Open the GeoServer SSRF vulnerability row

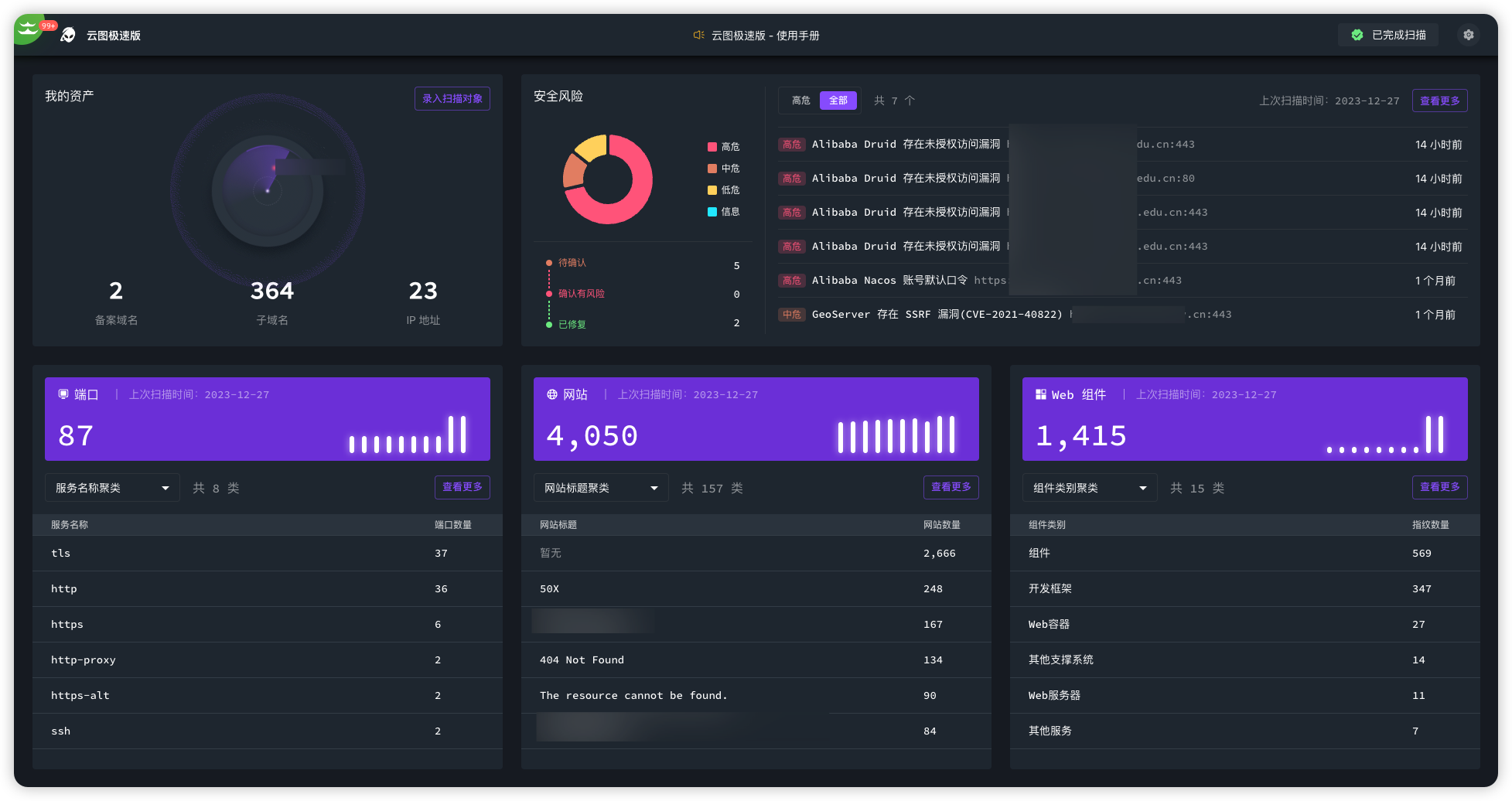(936, 315)
